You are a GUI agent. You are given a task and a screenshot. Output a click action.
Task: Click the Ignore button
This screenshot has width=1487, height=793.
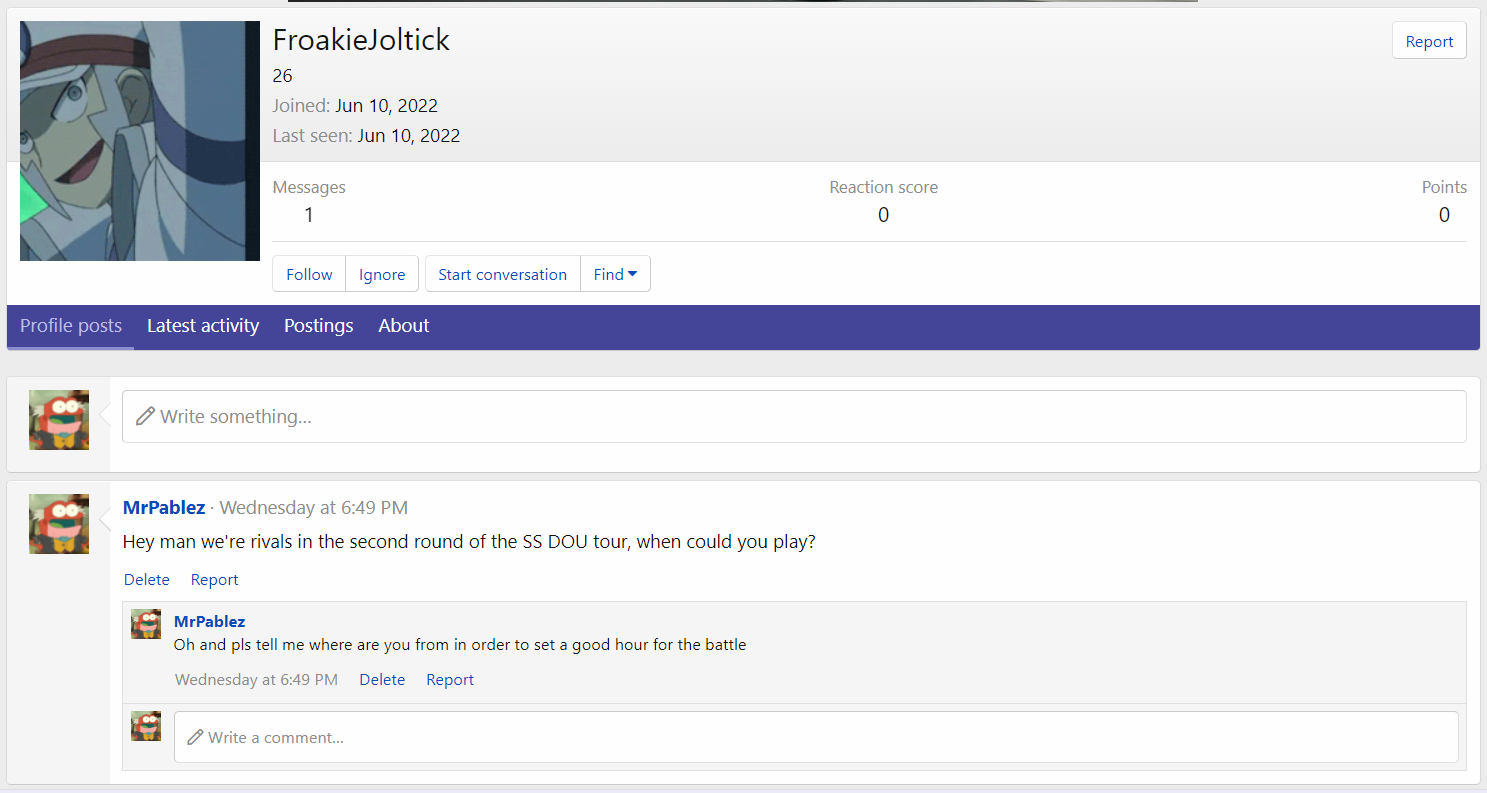coord(382,274)
